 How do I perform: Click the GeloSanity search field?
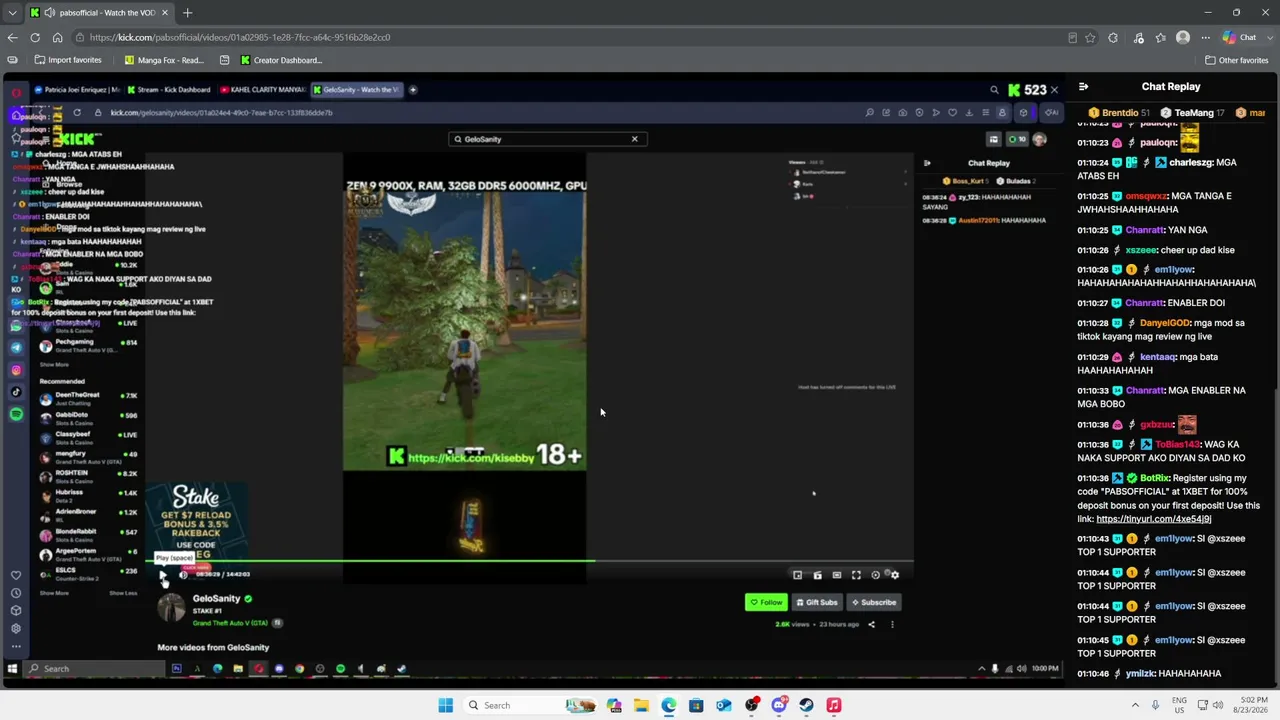pyautogui.click(x=548, y=139)
